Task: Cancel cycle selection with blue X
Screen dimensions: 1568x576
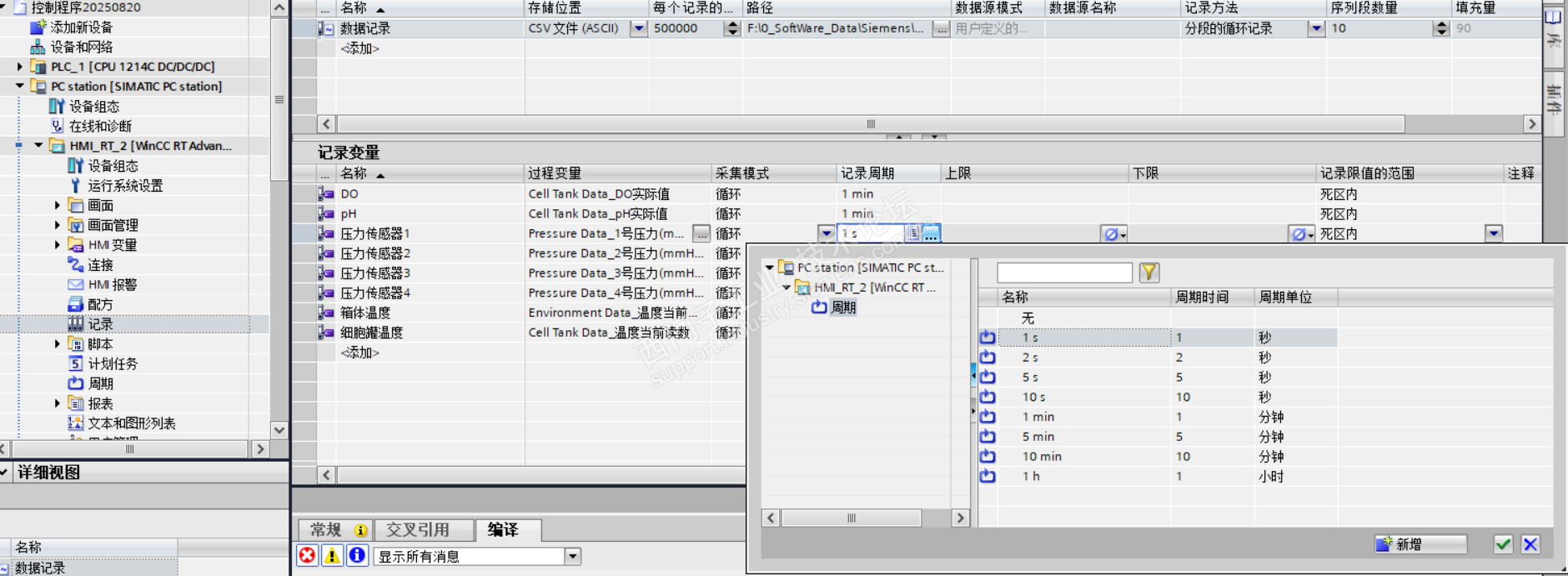Action: pyautogui.click(x=1530, y=544)
